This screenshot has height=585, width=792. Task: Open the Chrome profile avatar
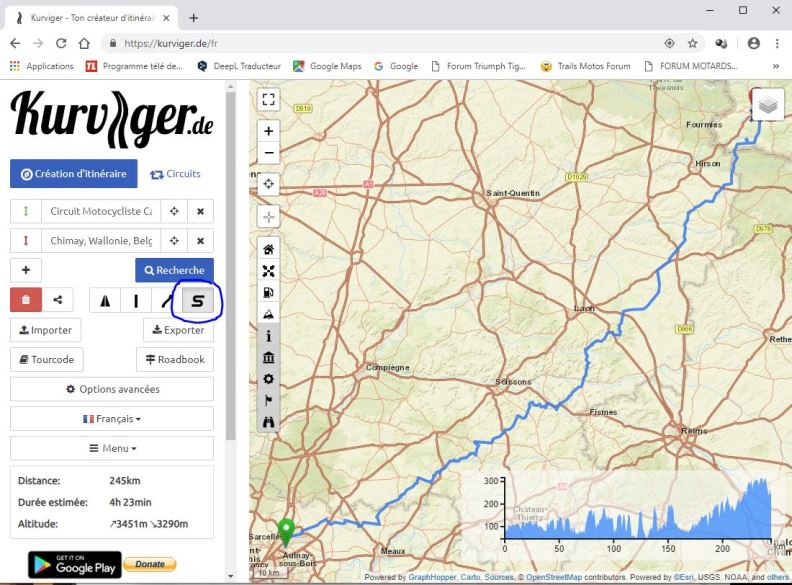754,43
